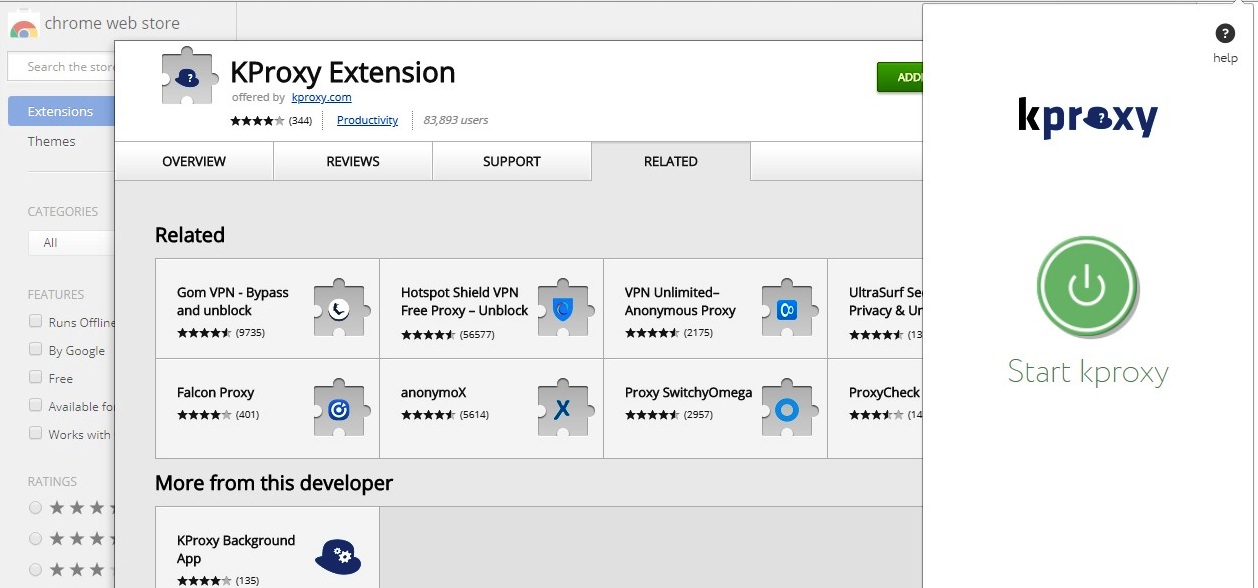Go to the Support tab
The height and width of the screenshot is (588, 1258).
(x=512, y=161)
